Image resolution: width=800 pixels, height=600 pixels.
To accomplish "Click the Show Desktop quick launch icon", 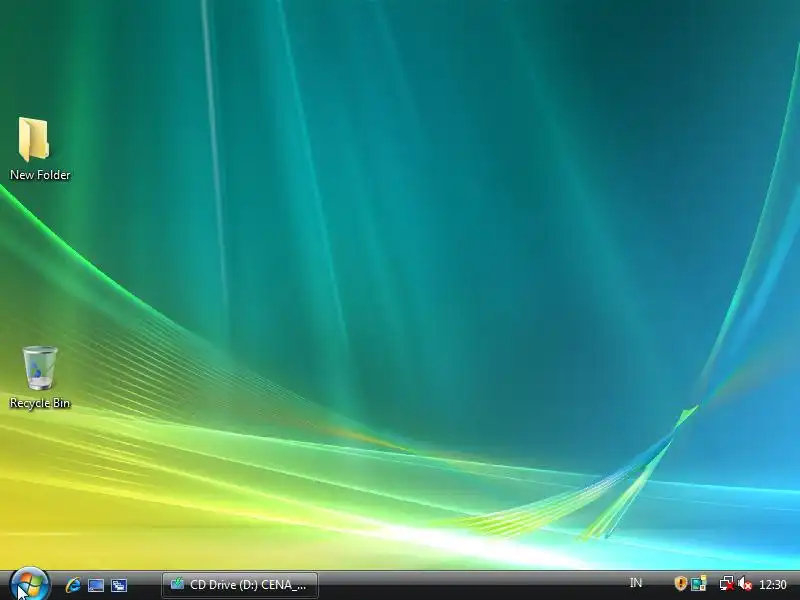I will (x=96, y=585).
